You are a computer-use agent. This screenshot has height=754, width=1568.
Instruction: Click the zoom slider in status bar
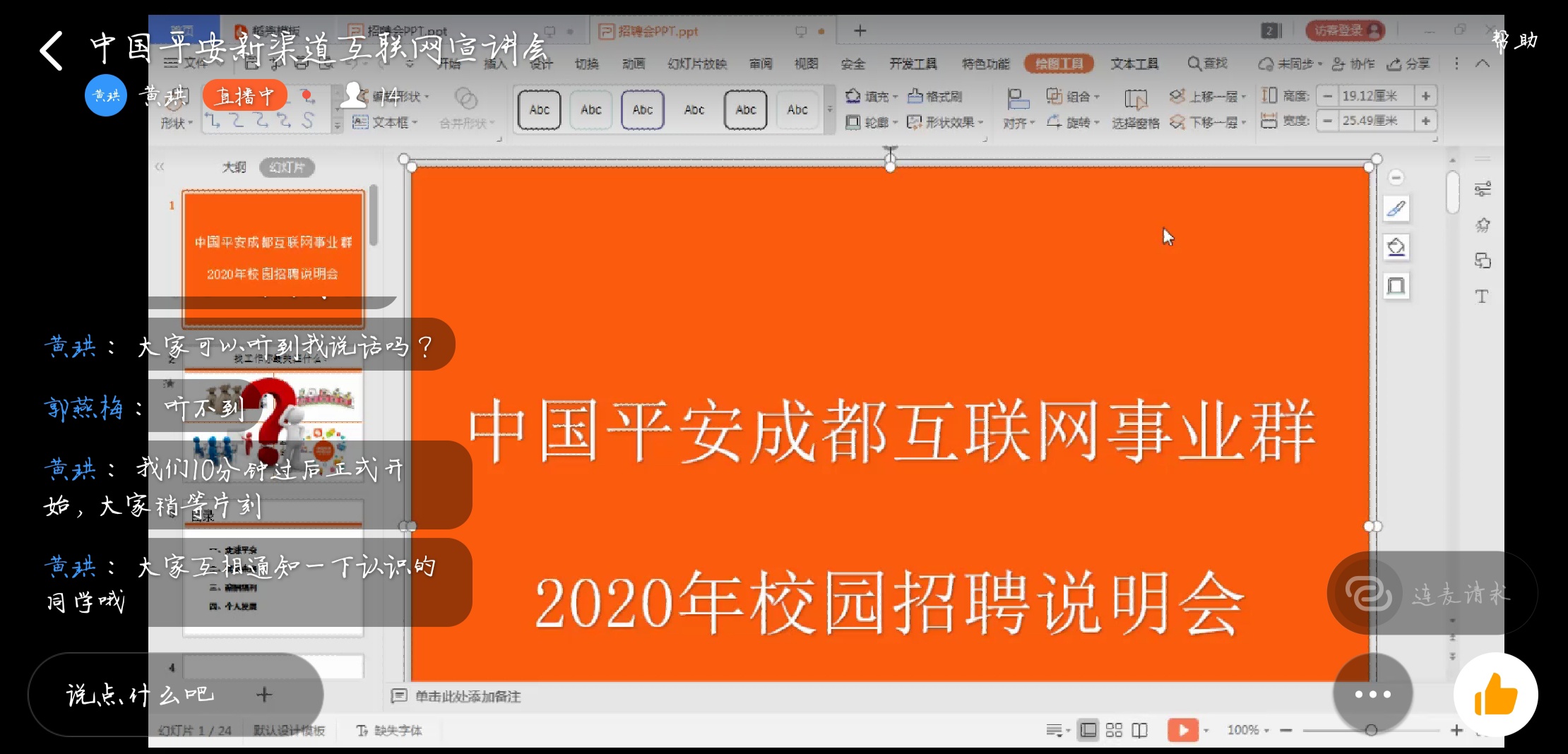pos(1371,730)
